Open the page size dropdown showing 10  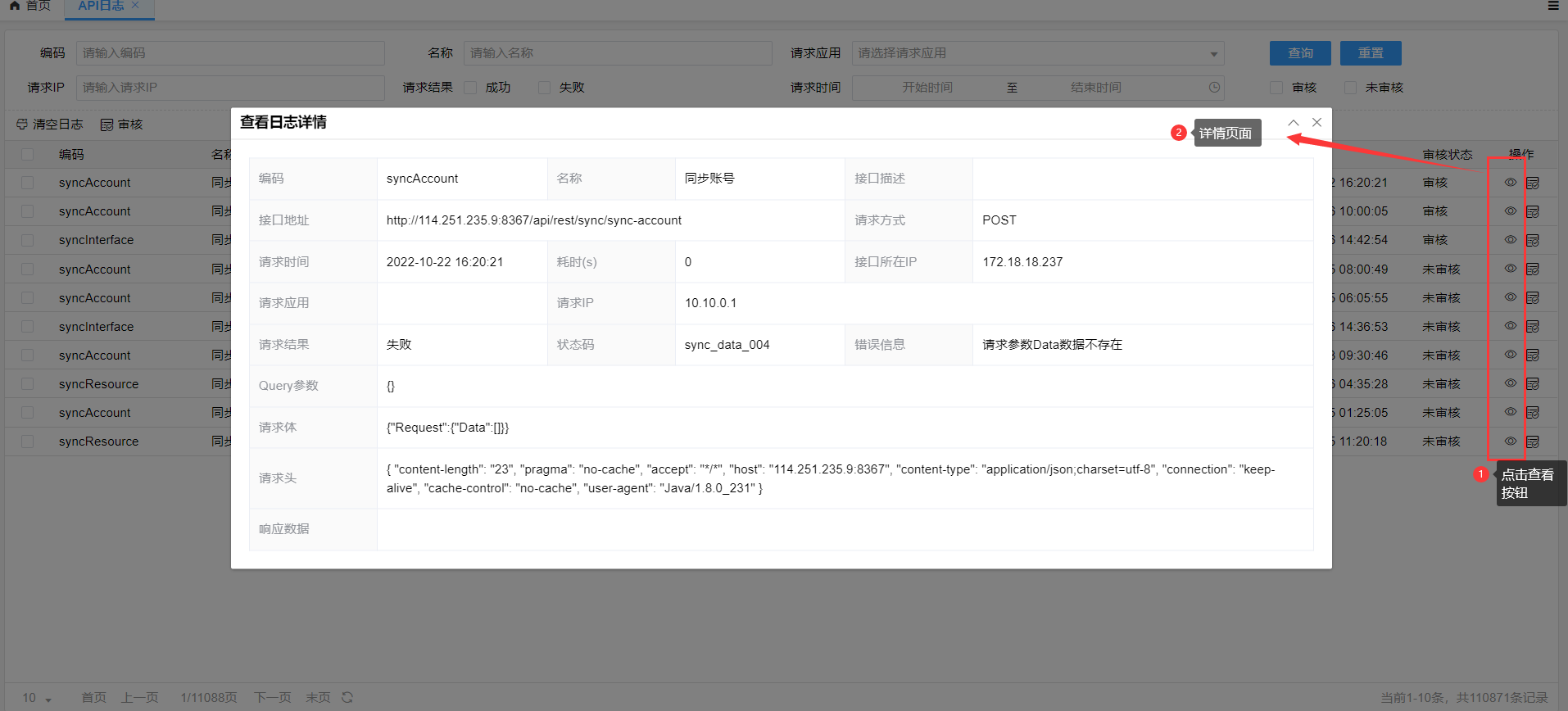click(x=36, y=698)
